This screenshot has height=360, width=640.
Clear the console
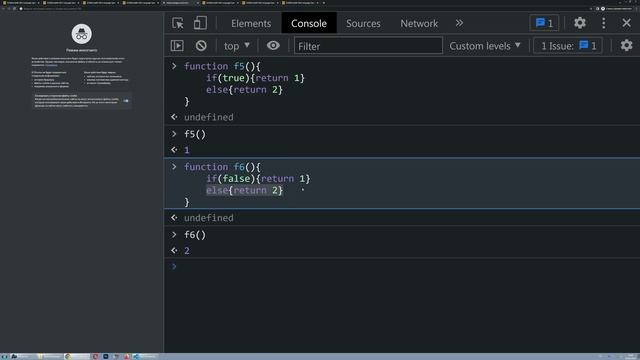pos(201,46)
